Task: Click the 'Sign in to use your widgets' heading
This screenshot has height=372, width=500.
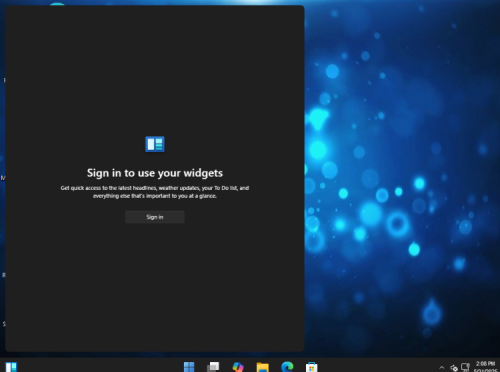Action: coord(155,173)
